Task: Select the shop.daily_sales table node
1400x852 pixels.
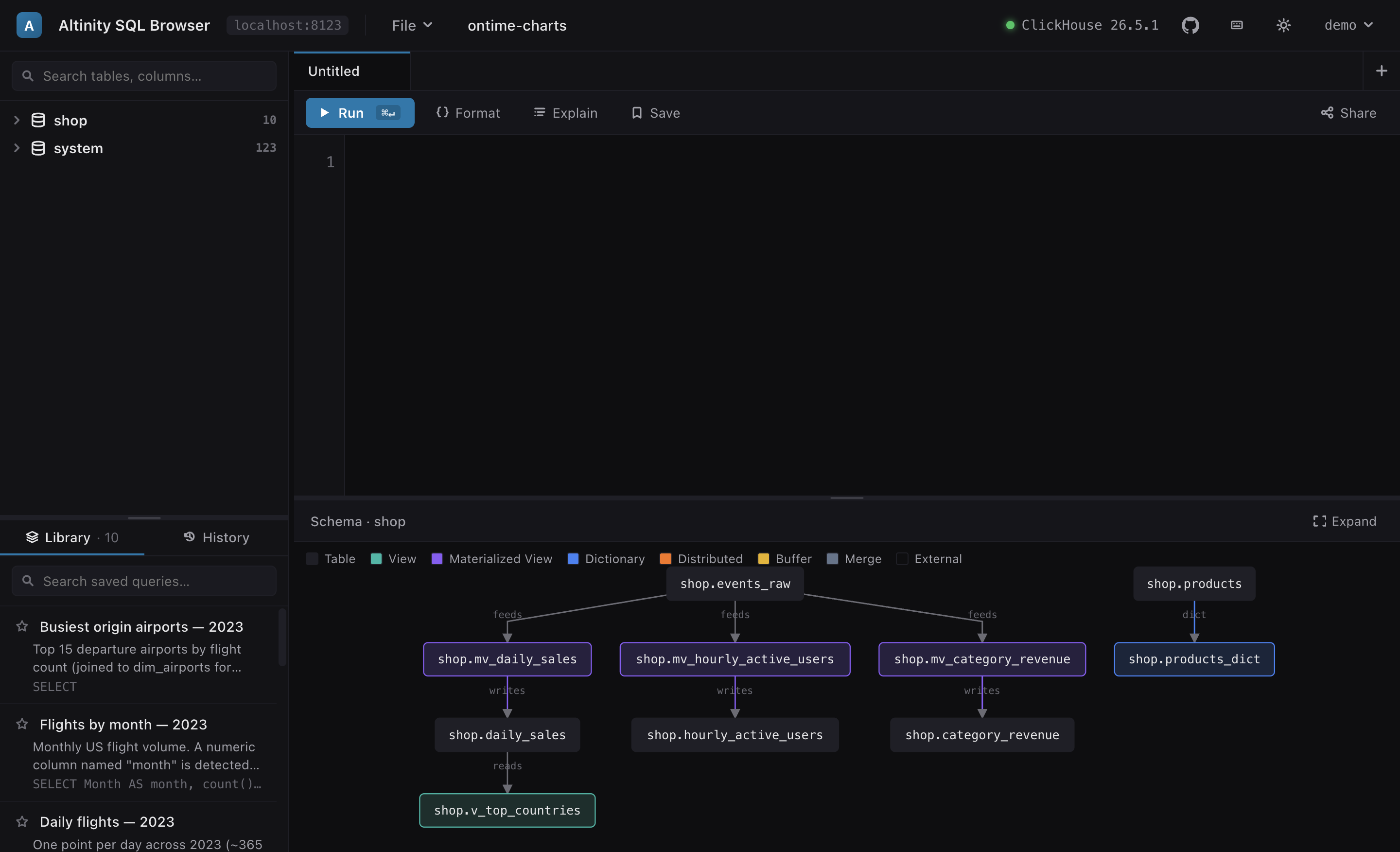Action: coord(507,734)
